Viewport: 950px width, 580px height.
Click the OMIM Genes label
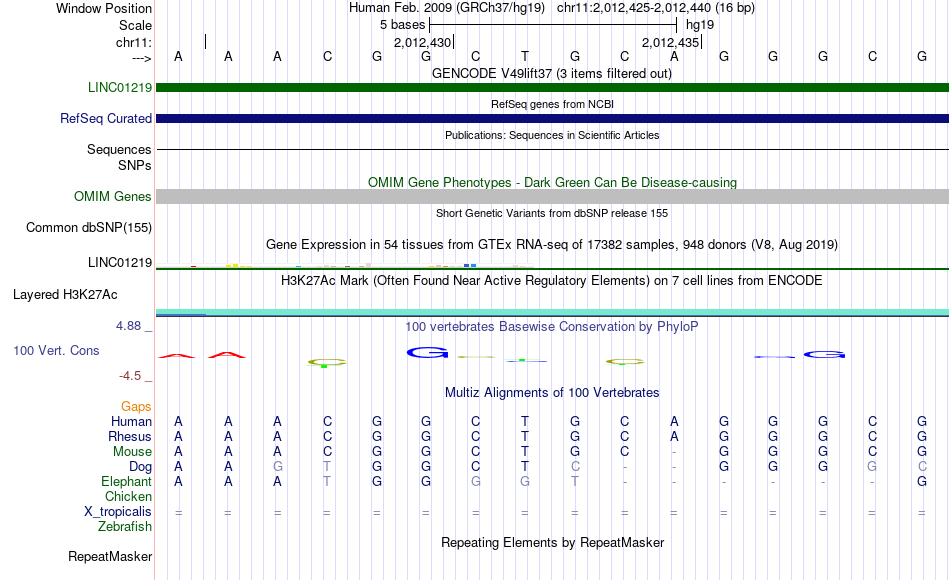[x=112, y=196]
